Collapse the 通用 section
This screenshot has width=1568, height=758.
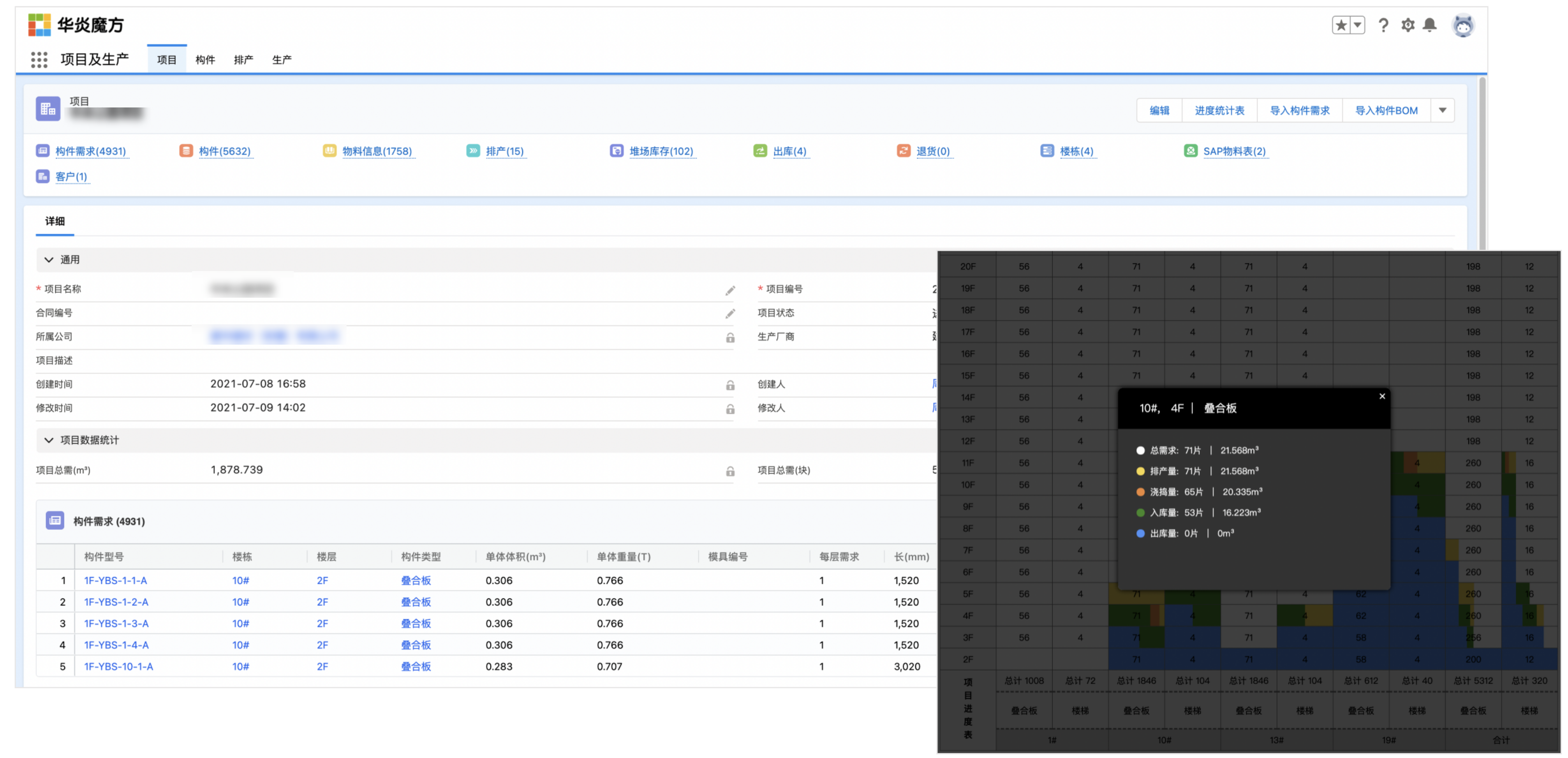(49, 260)
